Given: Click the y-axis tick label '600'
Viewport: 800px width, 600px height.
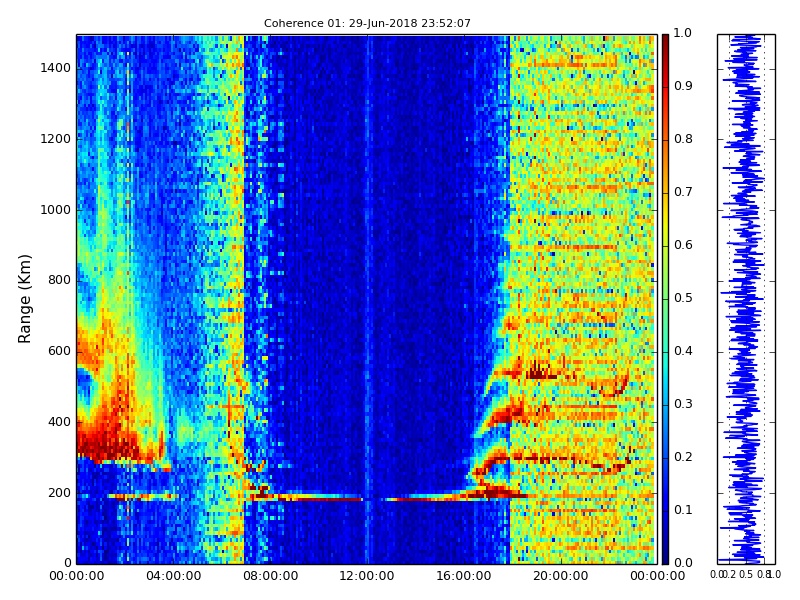Looking at the screenshot, I should (x=59, y=351).
